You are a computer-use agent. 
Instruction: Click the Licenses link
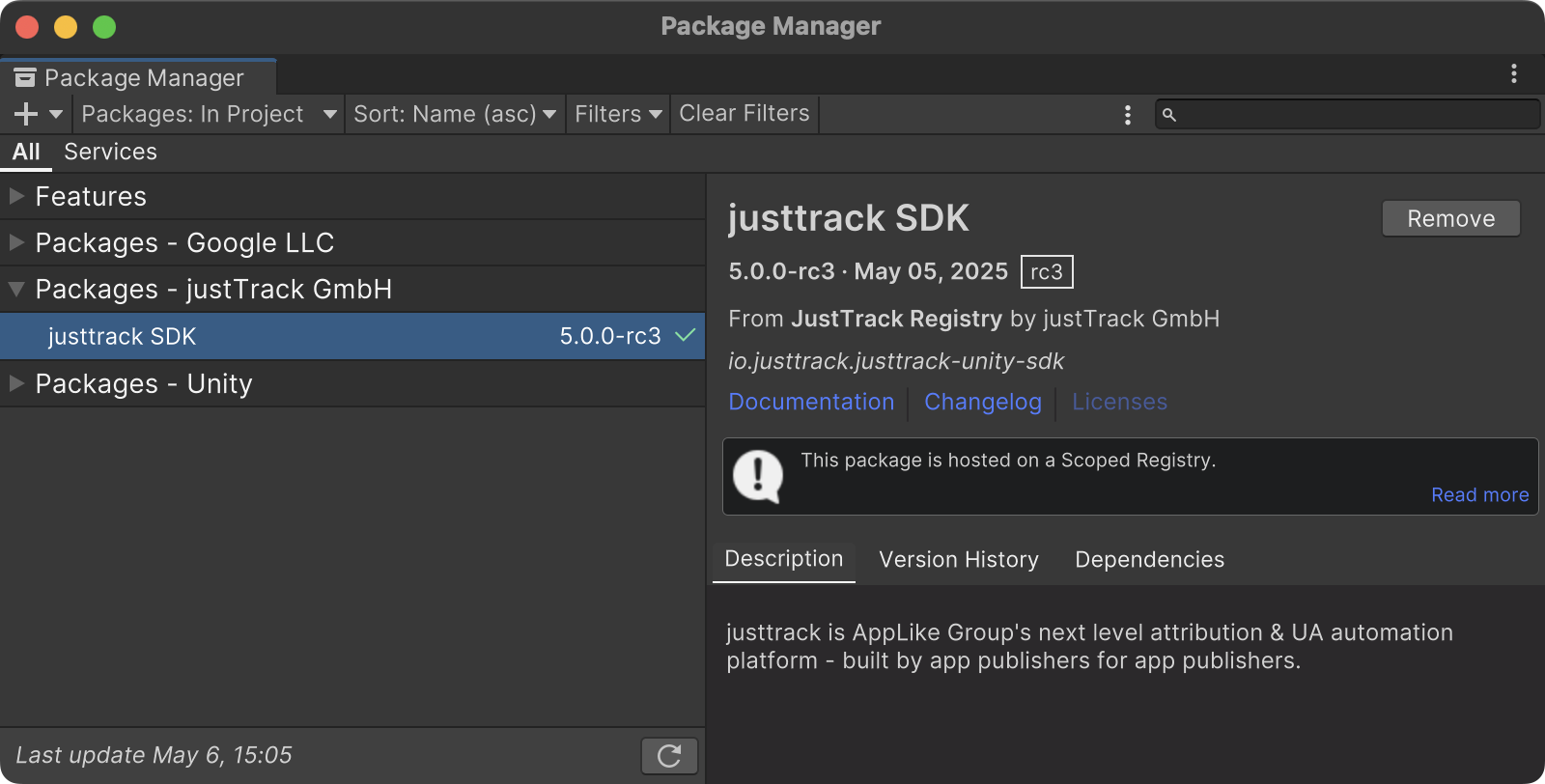click(x=1119, y=402)
